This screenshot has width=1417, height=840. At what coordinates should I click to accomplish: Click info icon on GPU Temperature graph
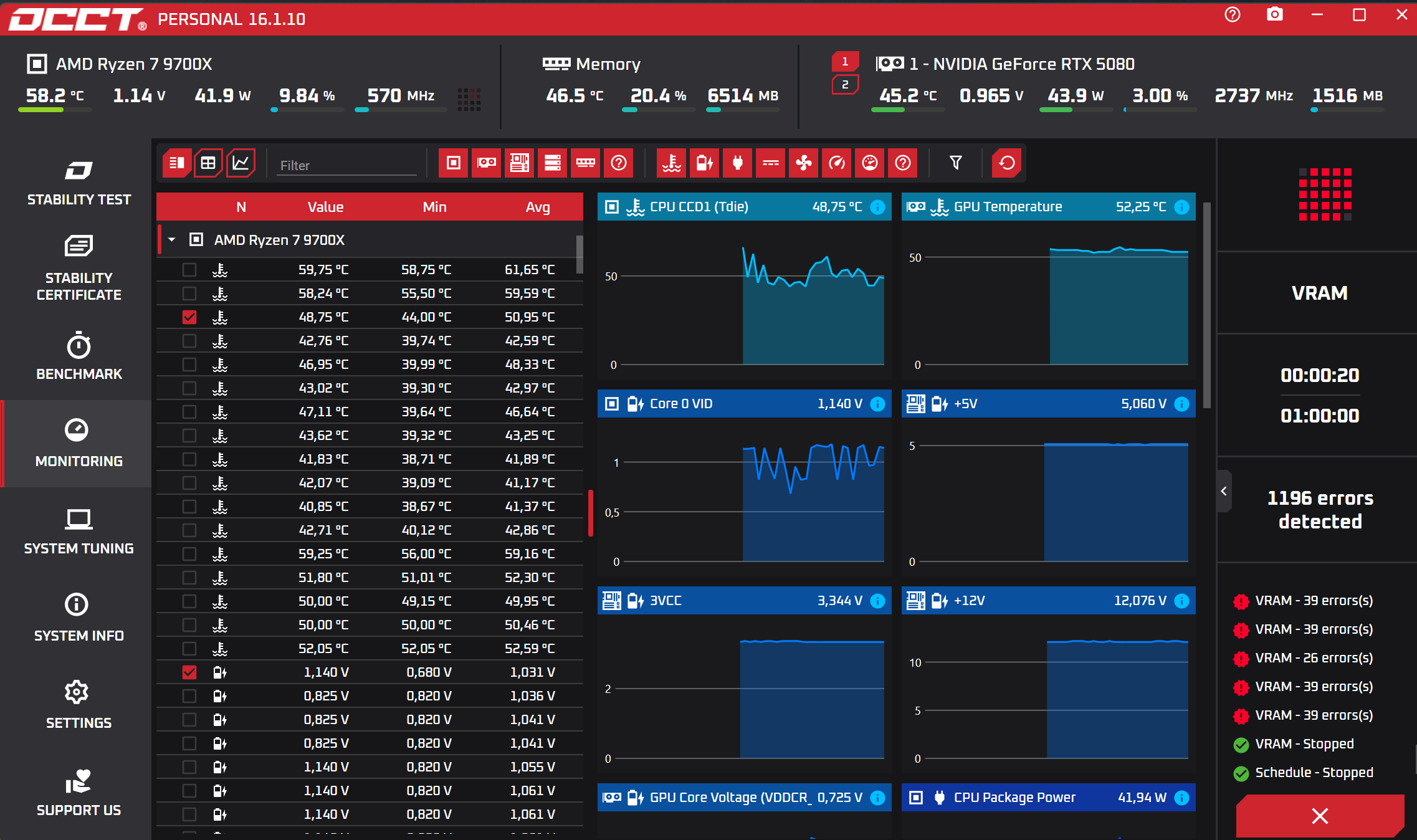tap(1181, 207)
